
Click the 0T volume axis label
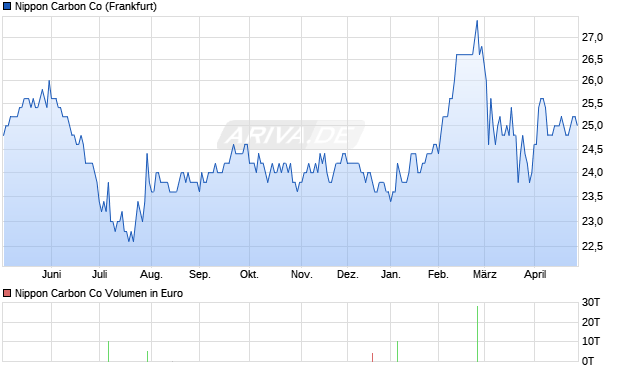pyautogui.click(x=588, y=361)
